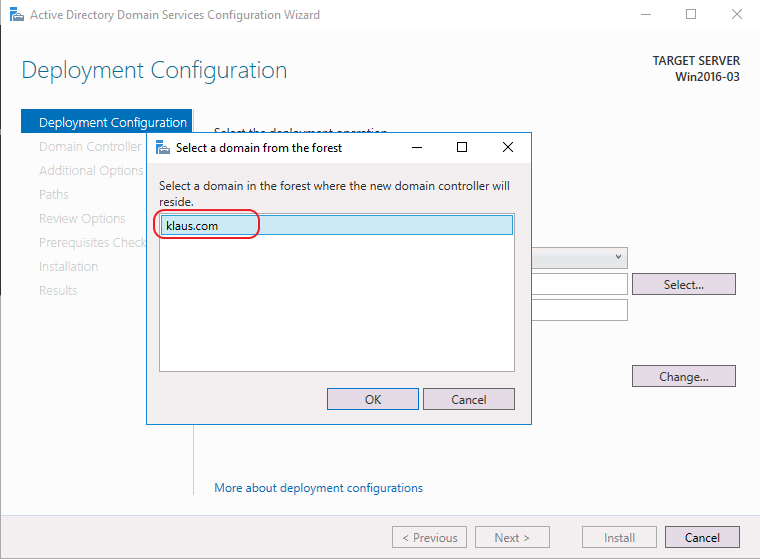
Task: Minimize the 'Select a domain' dialog
Action: coord(416,147)
